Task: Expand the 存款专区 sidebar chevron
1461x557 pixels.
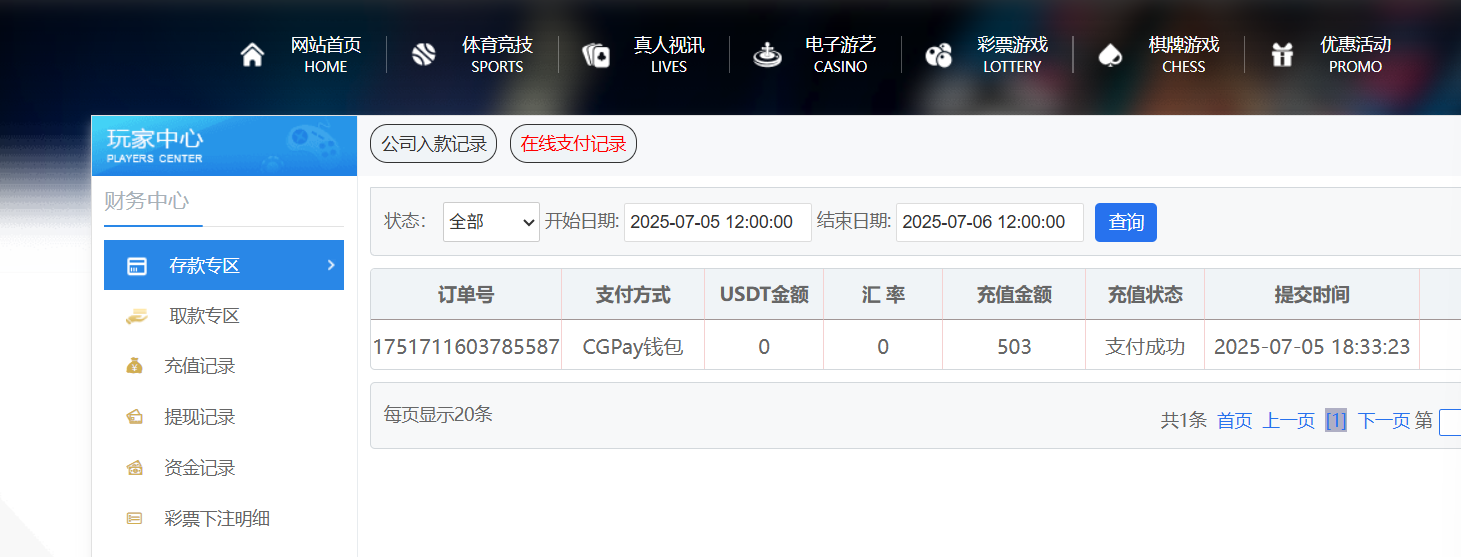Action: pos(331,265)
